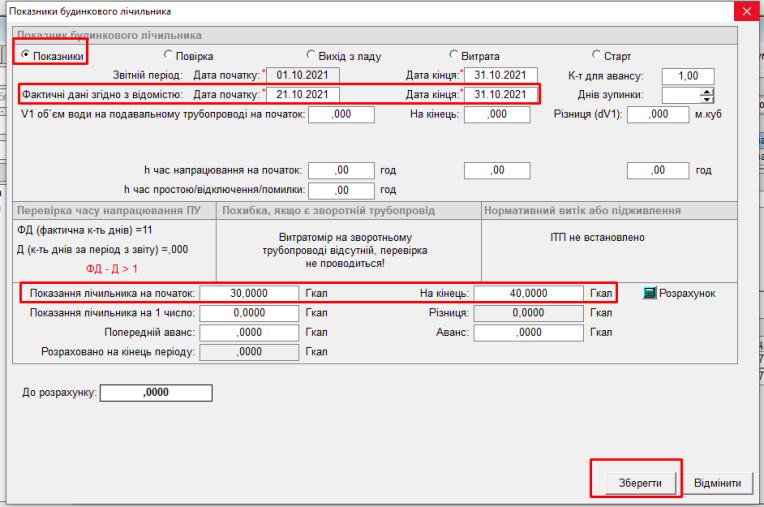Click the Різниця (dV1) м.куб field
This screenshot has width=764, height=507.
(x=659, y=115)
